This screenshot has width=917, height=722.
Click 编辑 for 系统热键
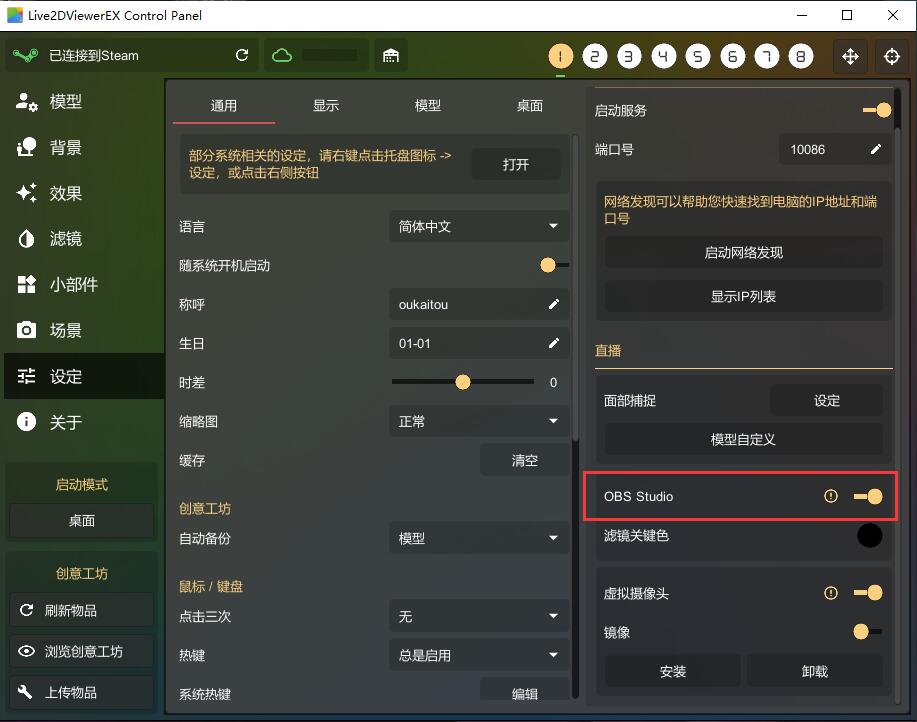pos(525,691)
